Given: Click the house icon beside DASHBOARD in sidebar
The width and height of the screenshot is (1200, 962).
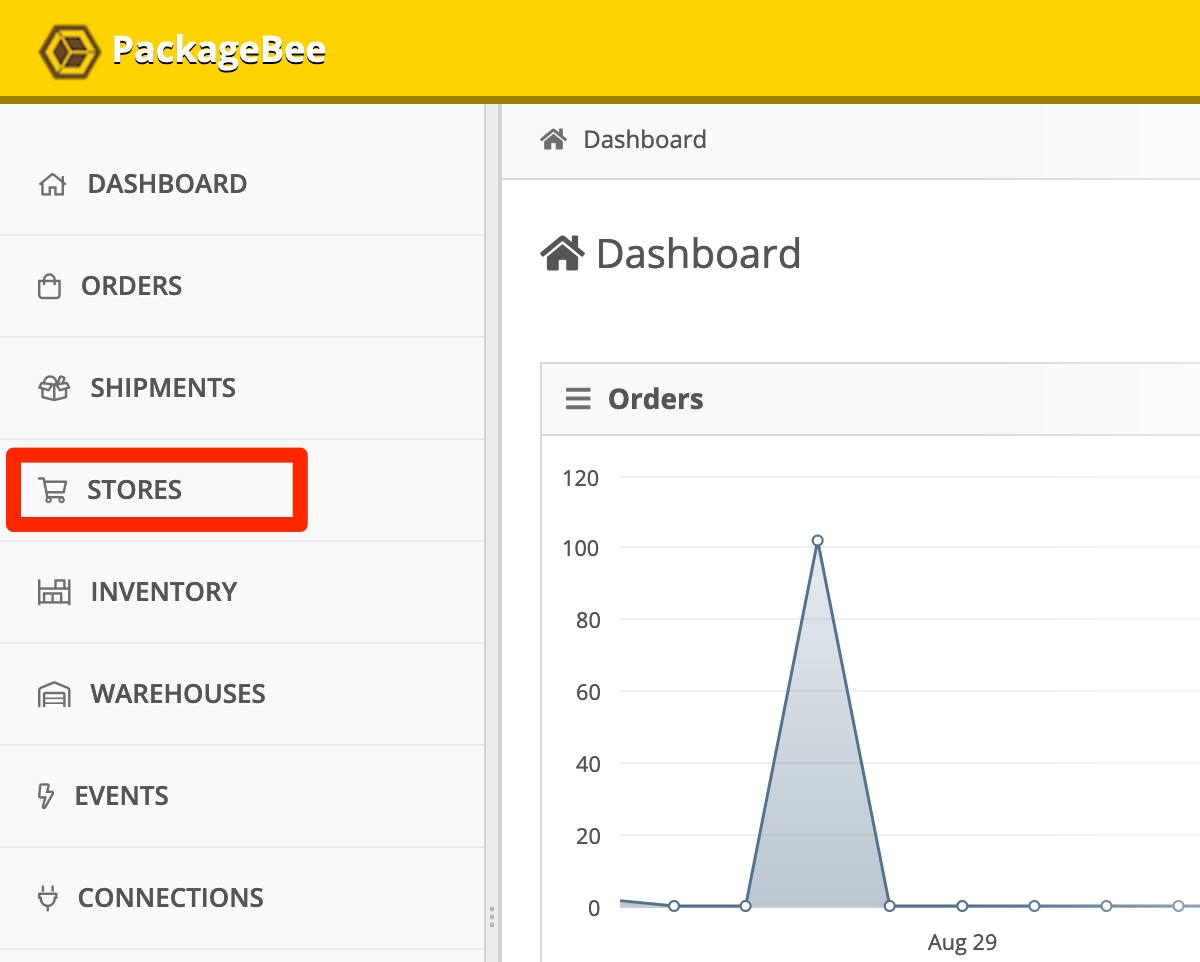Looking at the screenshot, I should tap(52, 185).
